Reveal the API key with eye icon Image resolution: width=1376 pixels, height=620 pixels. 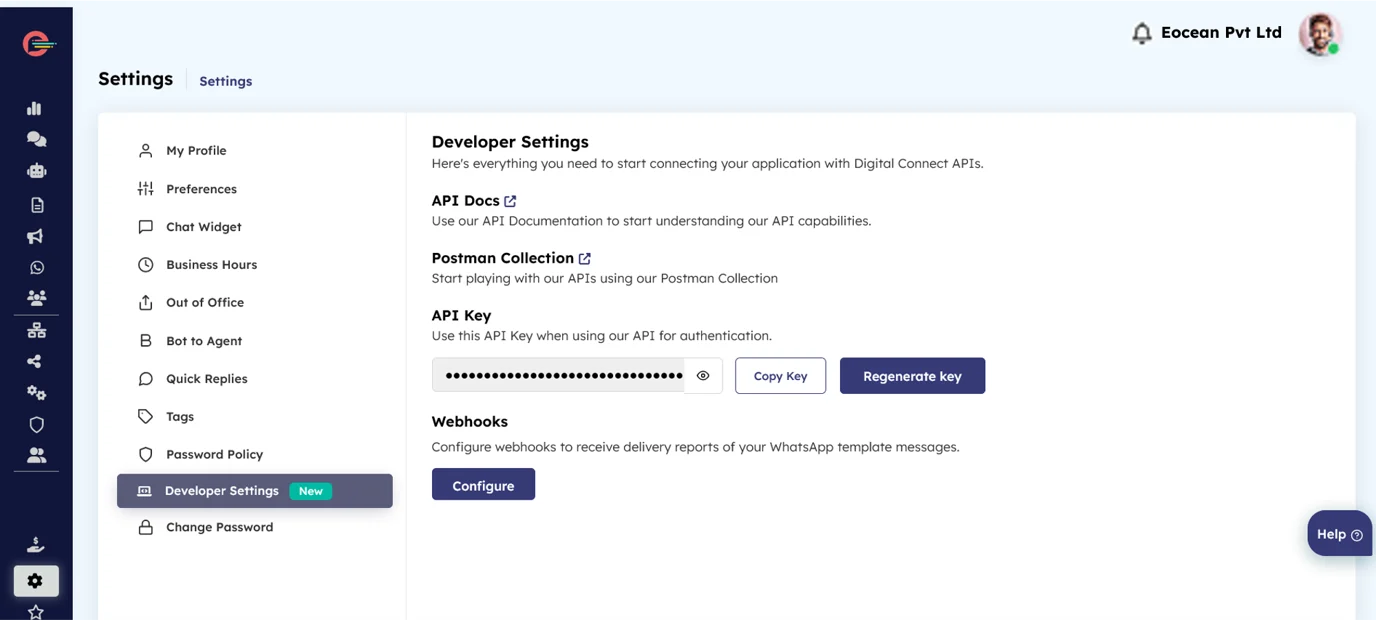[x=703, y=376]
